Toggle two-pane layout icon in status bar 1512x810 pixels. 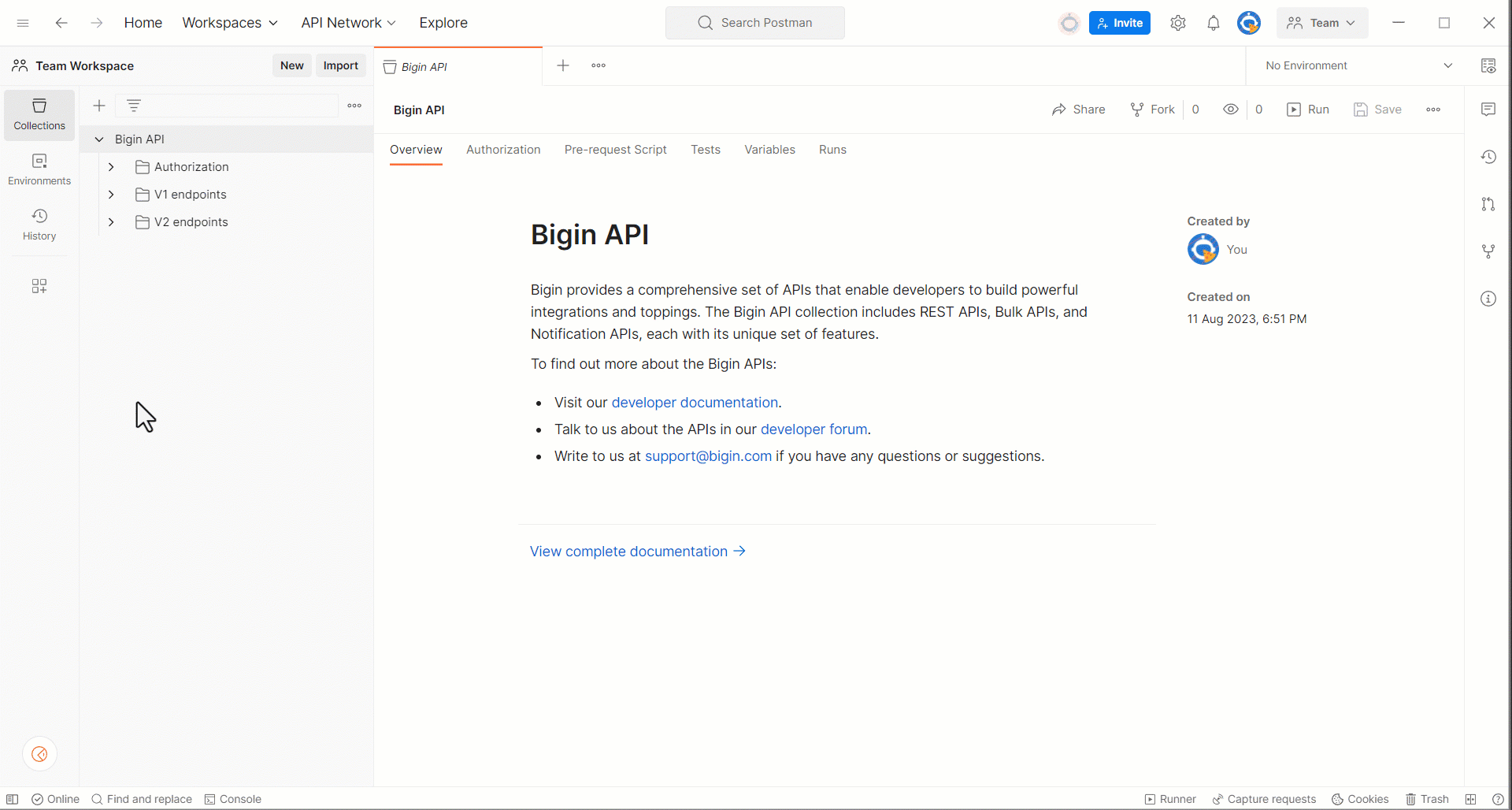tap(1470, 799)
